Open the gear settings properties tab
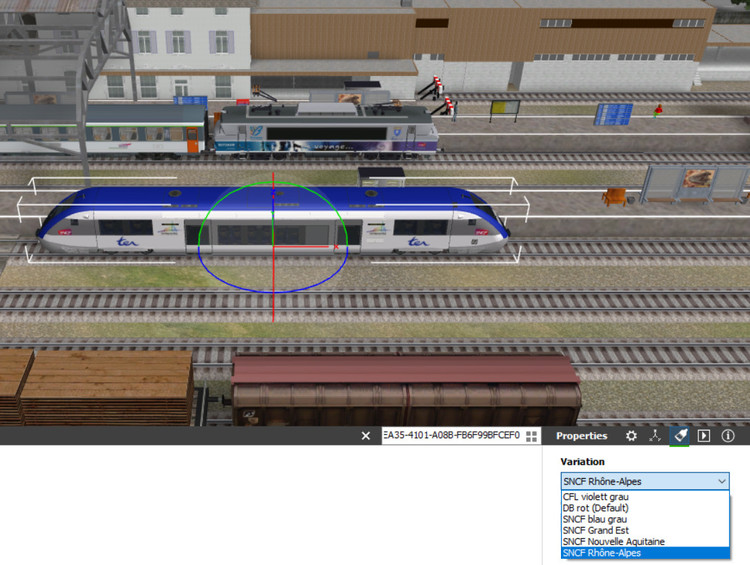This screenshot has width=750, height=565. click(631, 436)
